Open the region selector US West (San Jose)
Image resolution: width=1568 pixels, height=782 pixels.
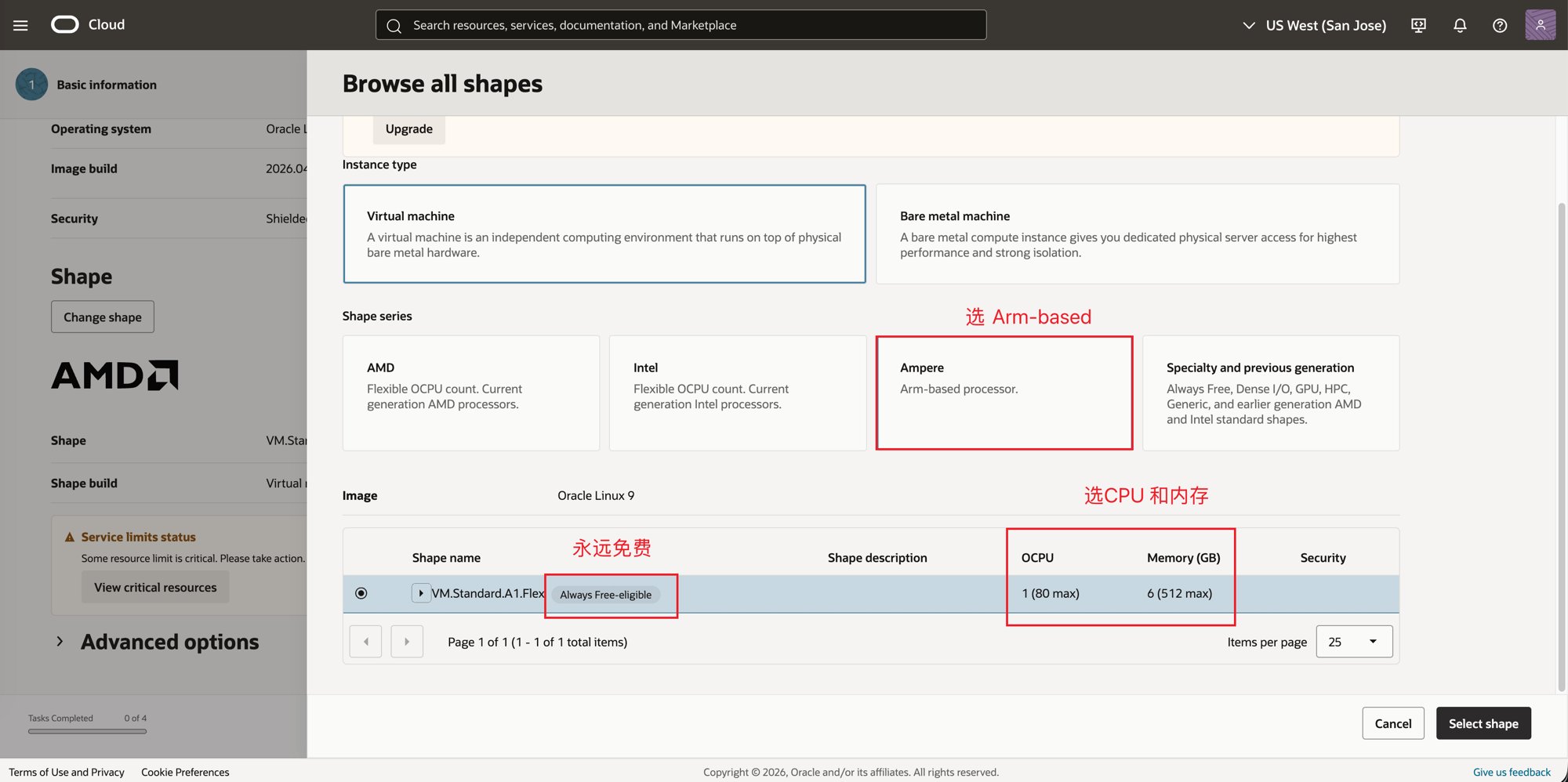click(x=1315, y=25)
